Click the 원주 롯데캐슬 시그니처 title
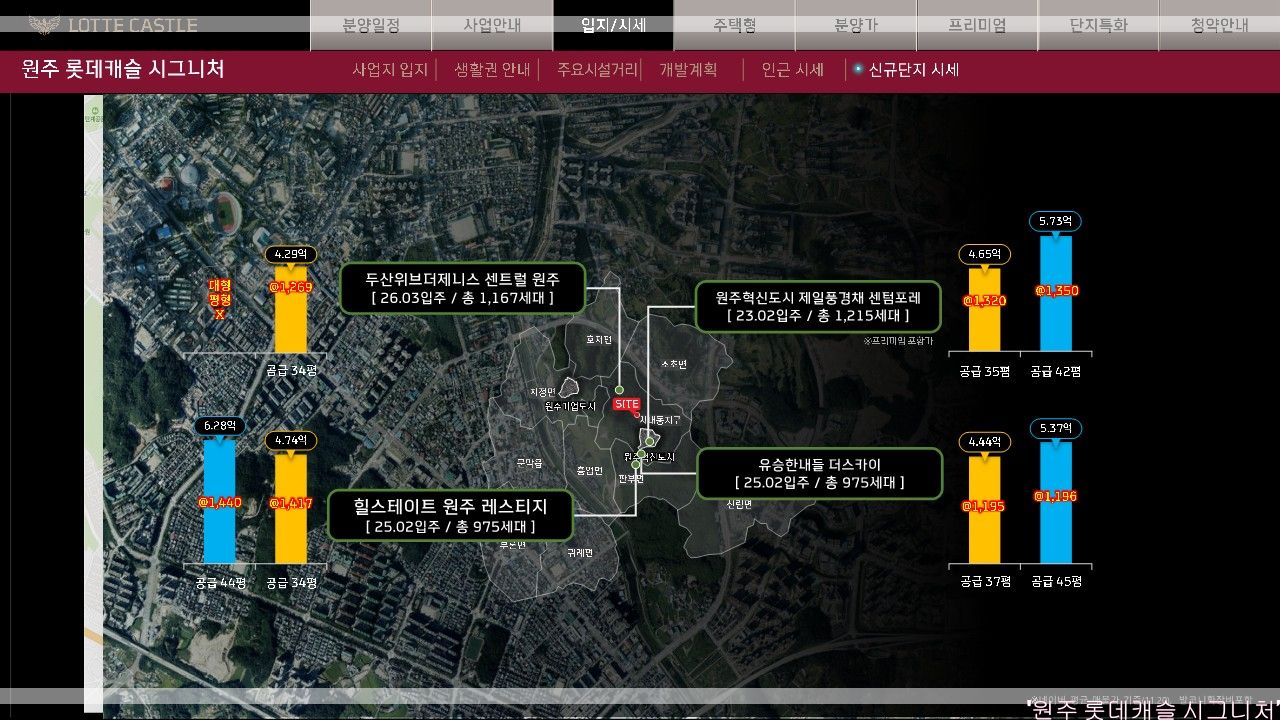 click(x=123, y=69)
